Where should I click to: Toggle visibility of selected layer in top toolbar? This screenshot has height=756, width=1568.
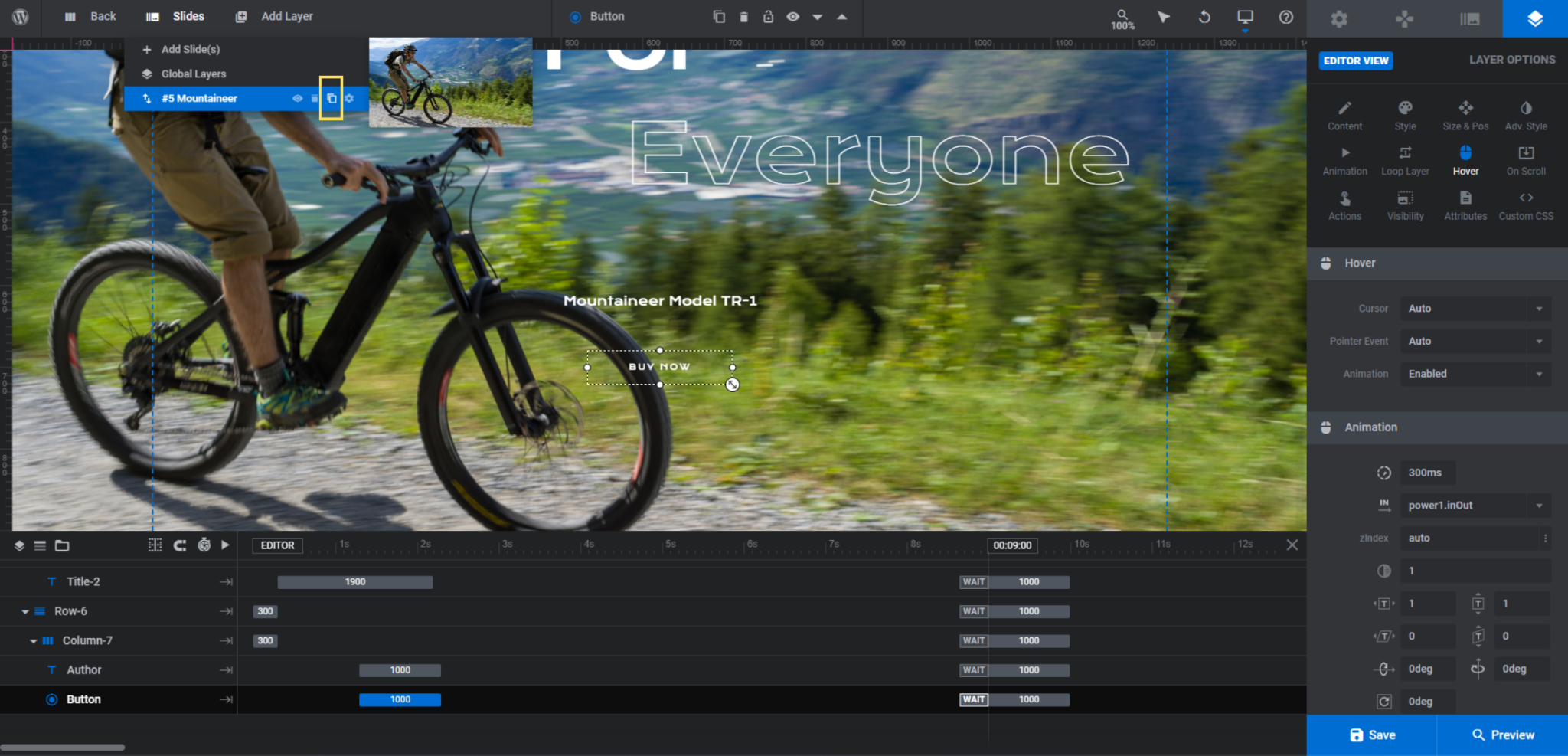point(792,16)
